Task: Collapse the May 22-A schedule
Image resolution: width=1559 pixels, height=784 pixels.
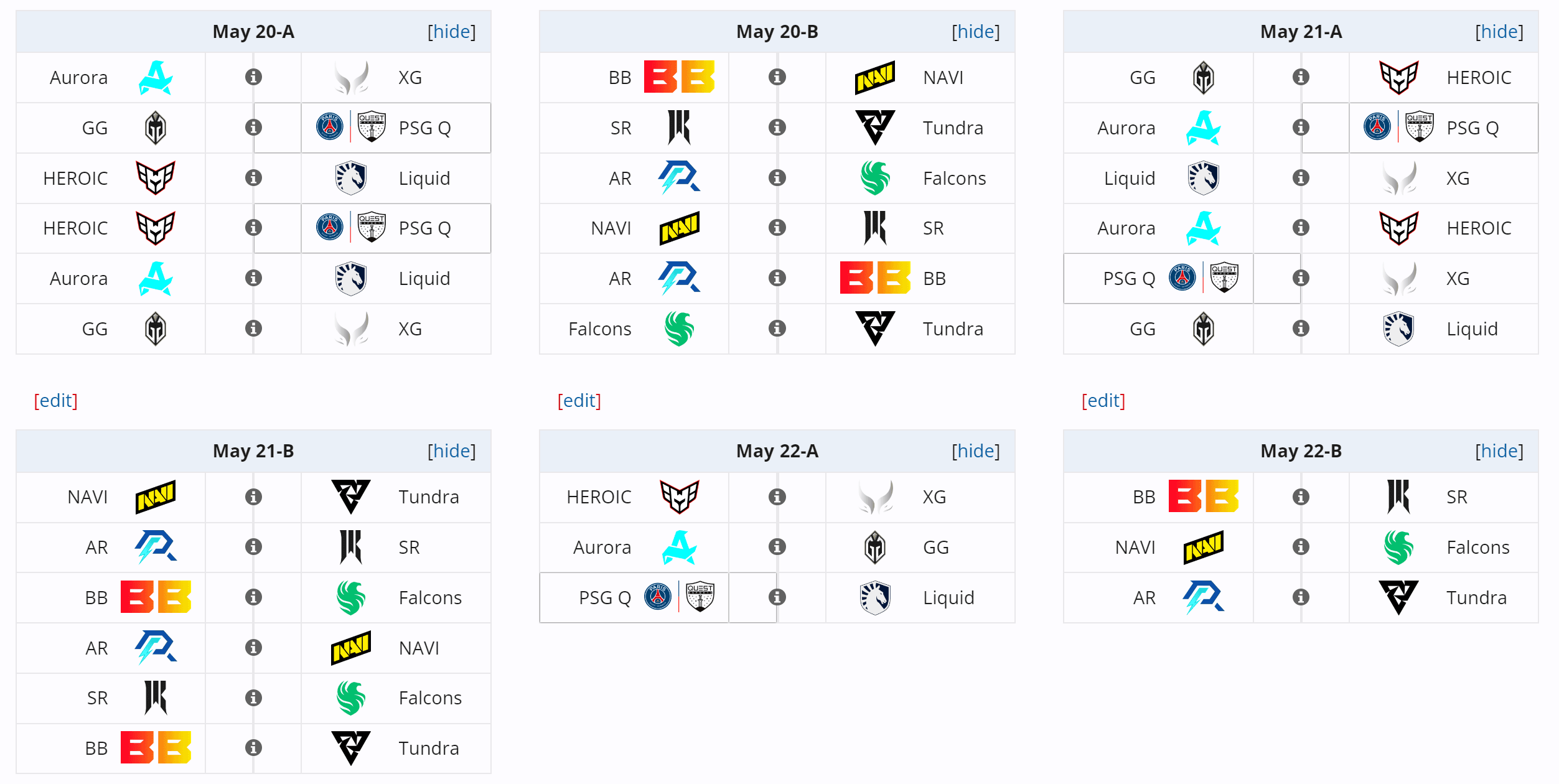Action: pyautogui.click(x=976, y=451)
